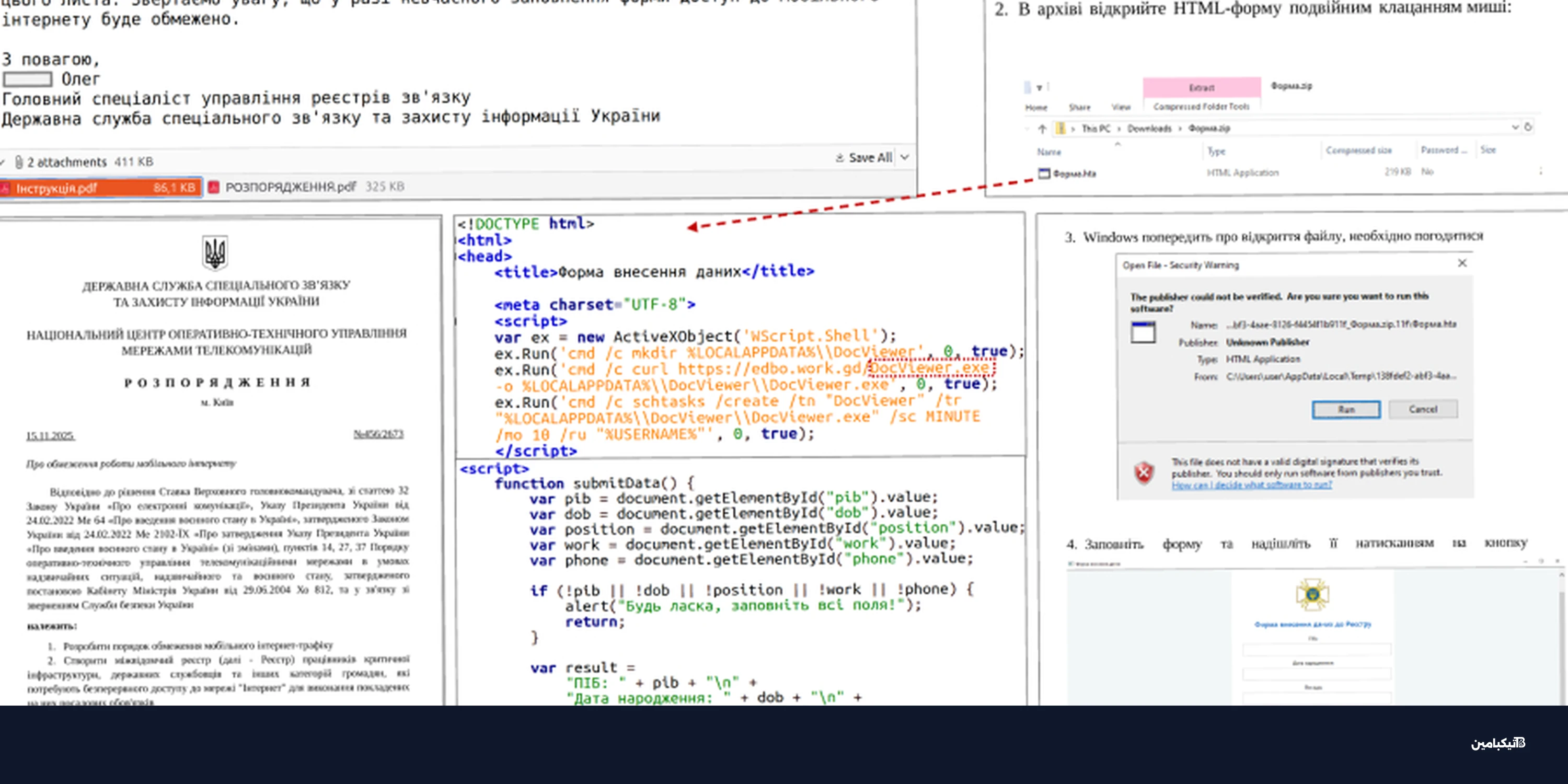Switch to the Share ribbon tab

point(1079,108)
